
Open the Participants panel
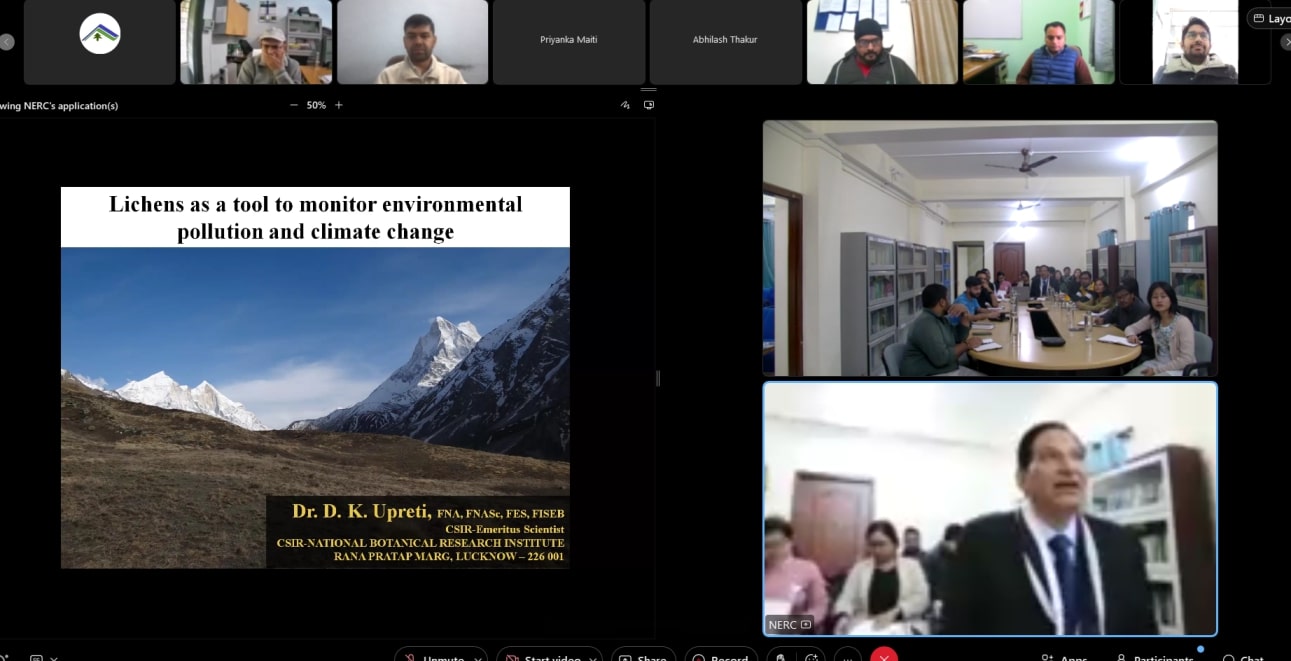1157,657
